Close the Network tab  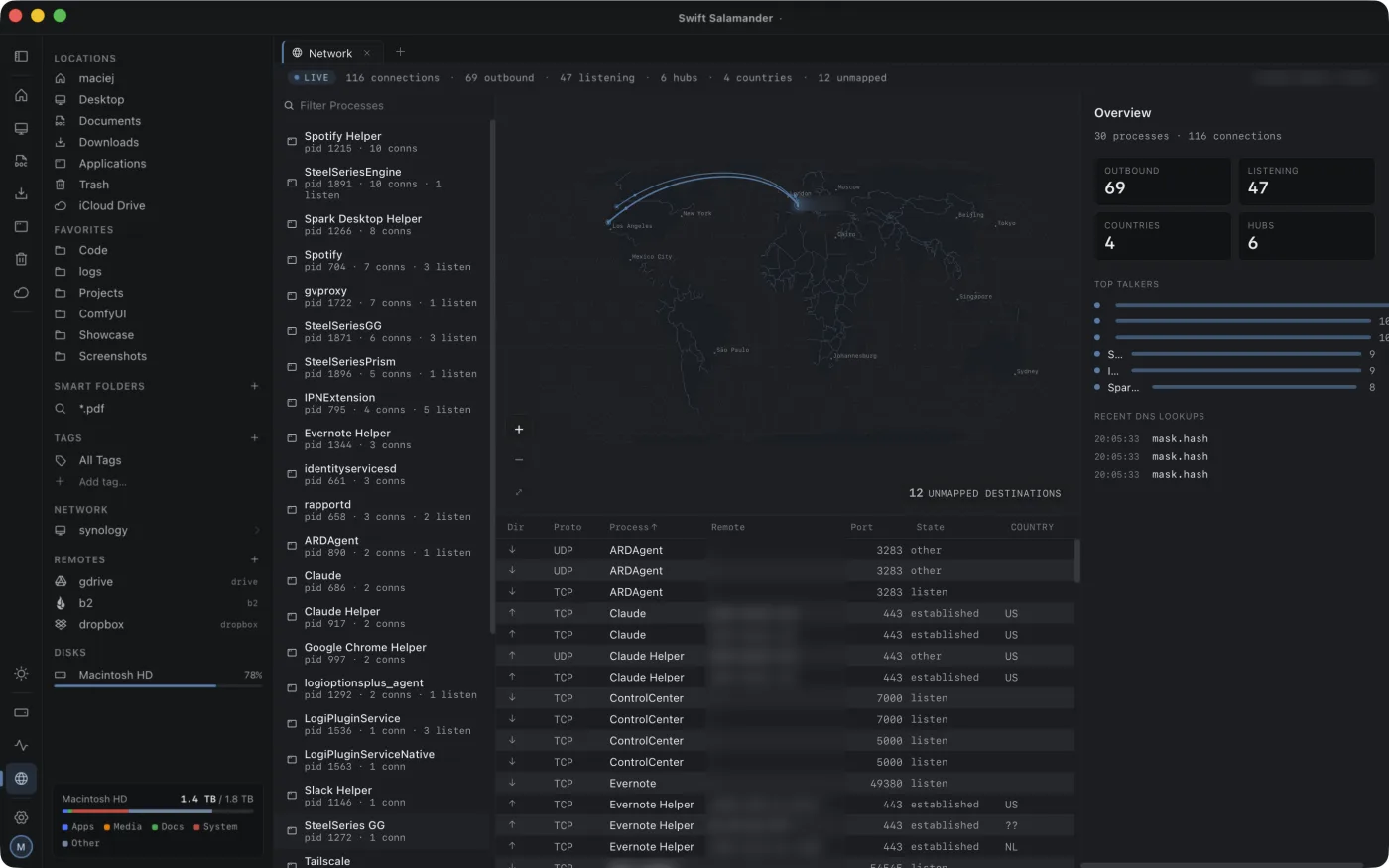point(367,53)
